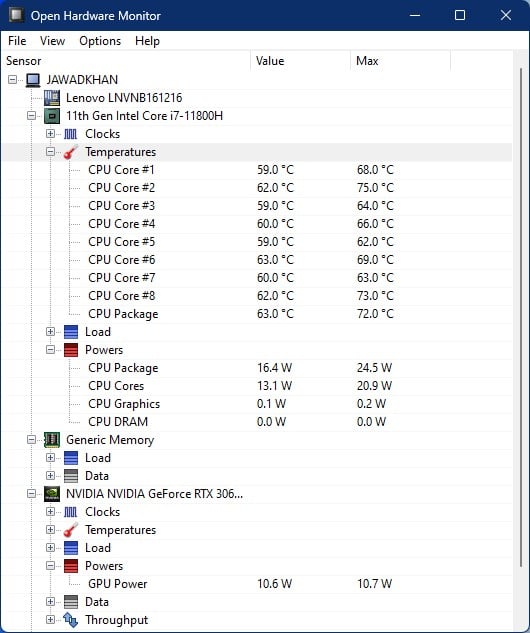Expand the CPU Clocks node
Screen dimensions: 530x633
50,134
